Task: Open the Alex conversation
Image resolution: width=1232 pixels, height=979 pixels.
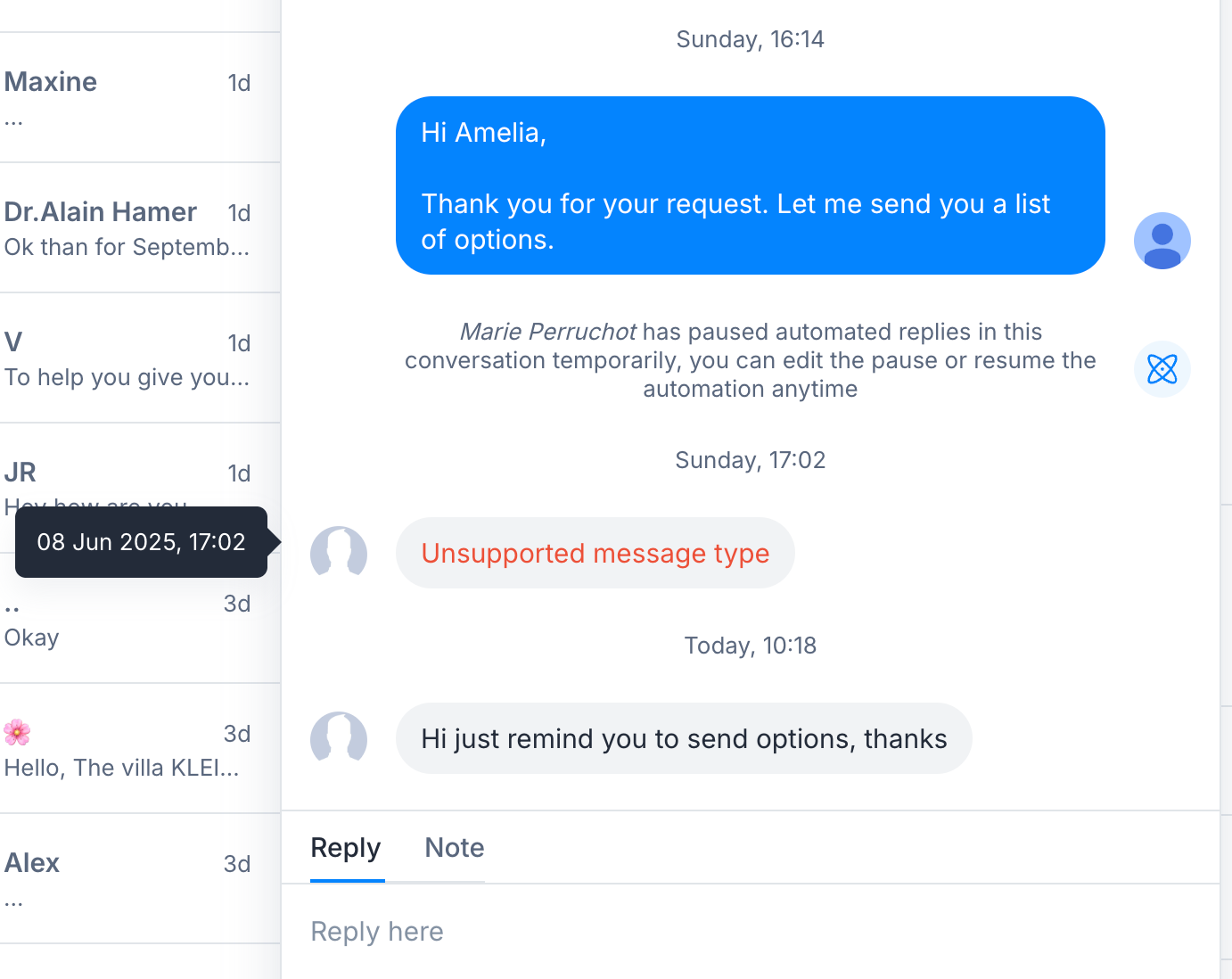Action: (x=140, y=879)
